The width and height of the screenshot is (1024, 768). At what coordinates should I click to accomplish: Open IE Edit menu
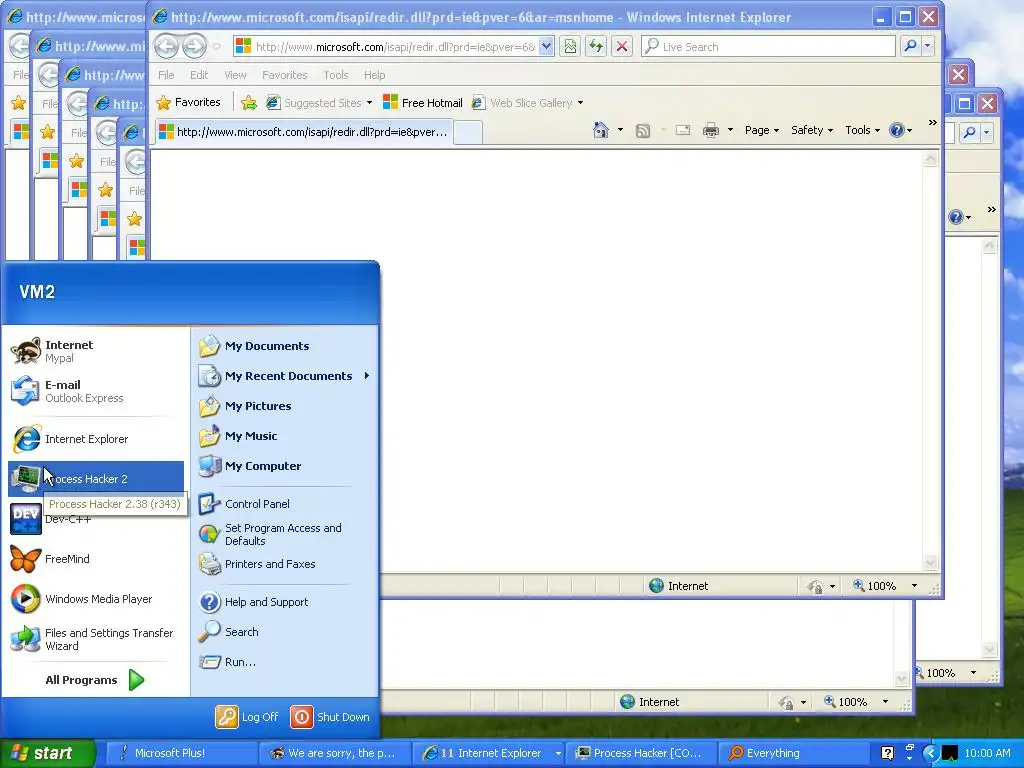[x=199, y=75]
